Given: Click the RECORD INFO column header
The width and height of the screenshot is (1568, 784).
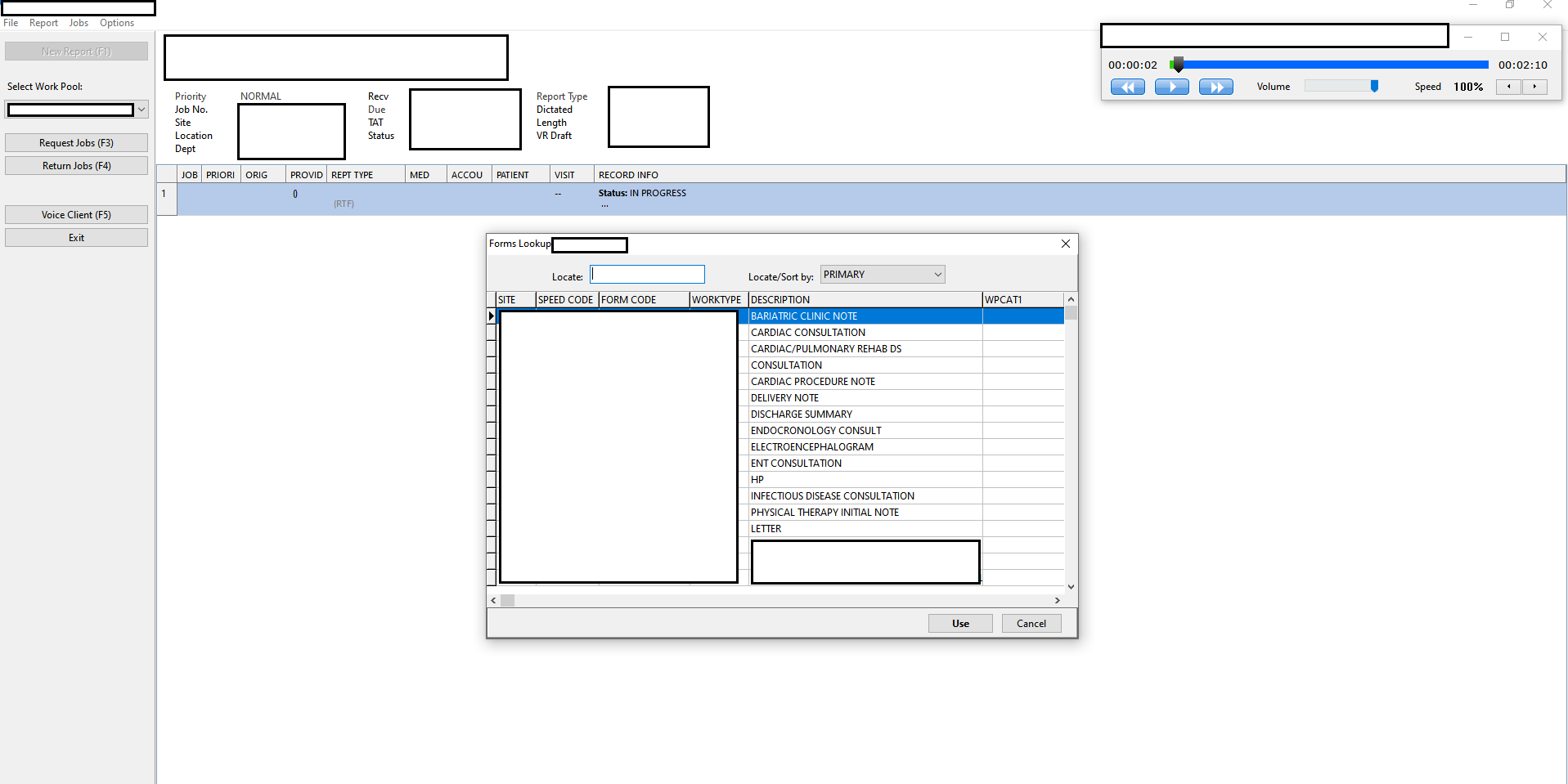Looking at the screenshot, I should coord(1080,175).
